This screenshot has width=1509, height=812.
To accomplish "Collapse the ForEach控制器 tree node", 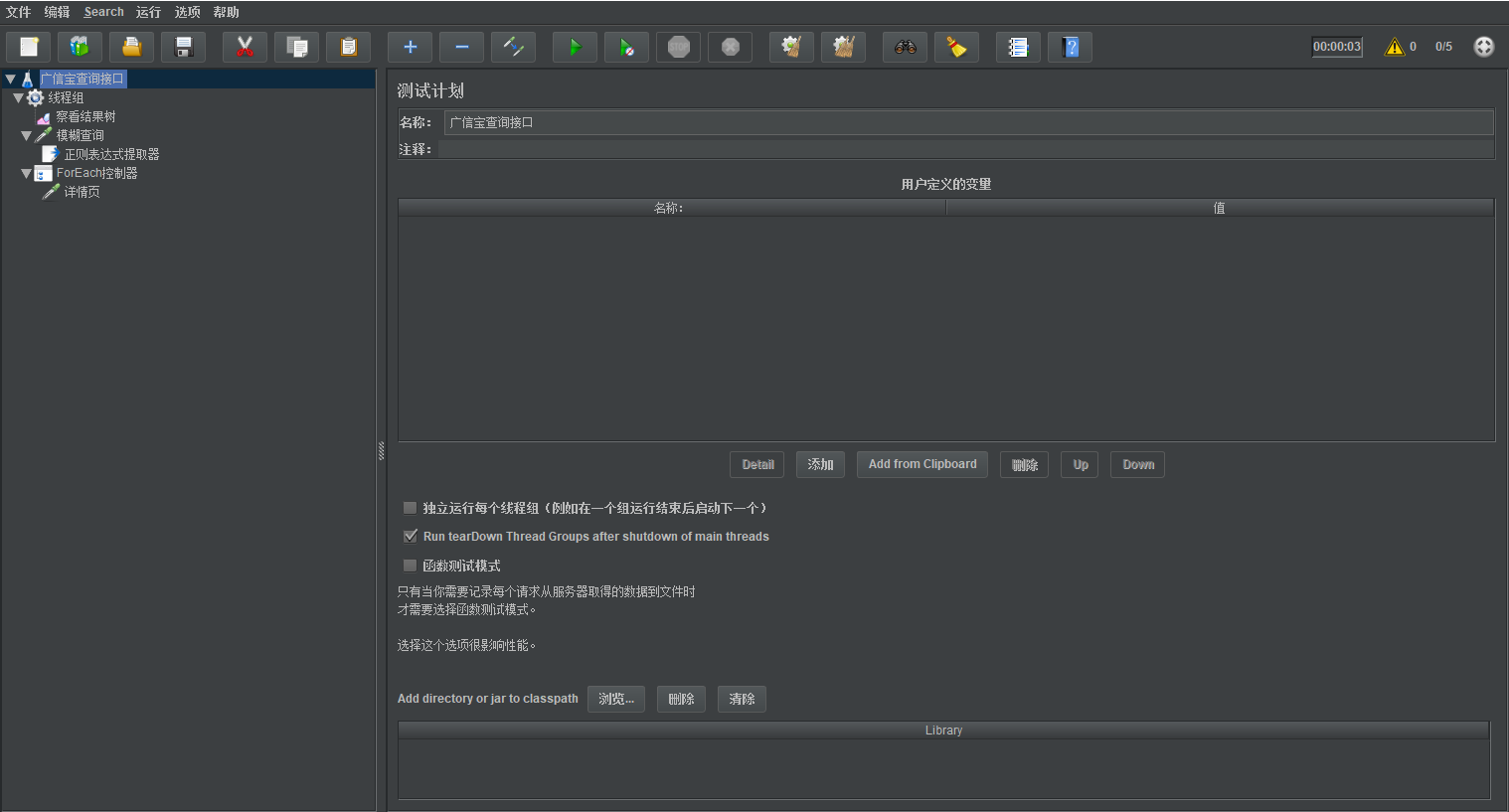I will pyautogui.click(x=26, y=173).
